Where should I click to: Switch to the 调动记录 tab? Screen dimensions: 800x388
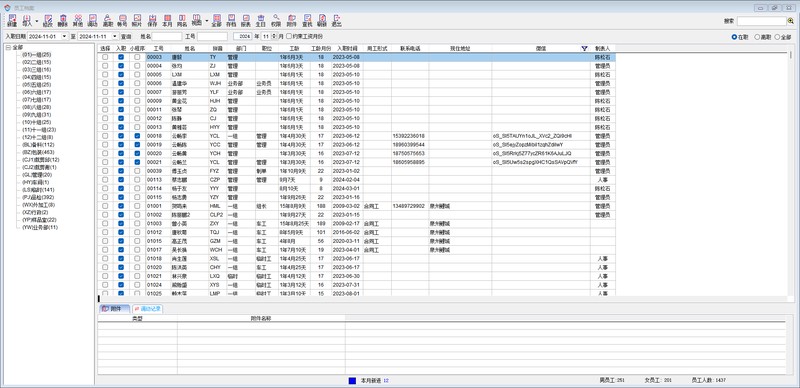click(x=148, y=309)
